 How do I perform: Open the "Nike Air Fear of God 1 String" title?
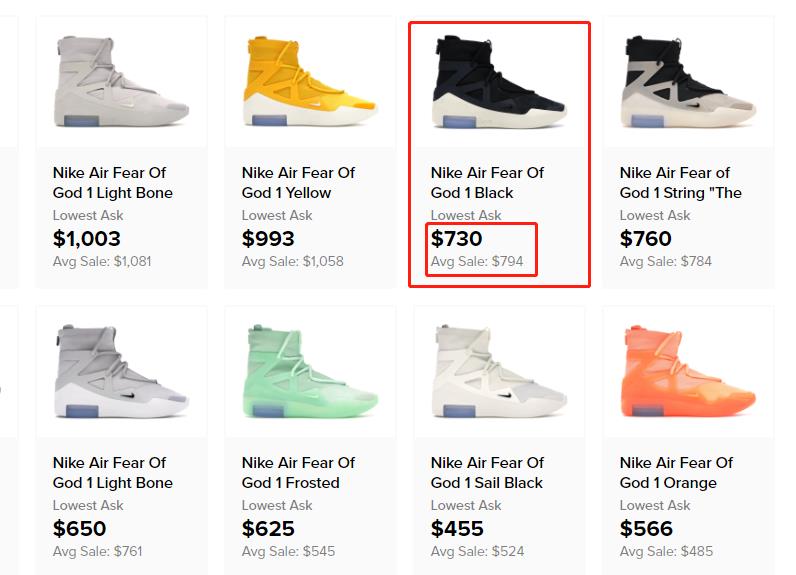click(680, 183)
